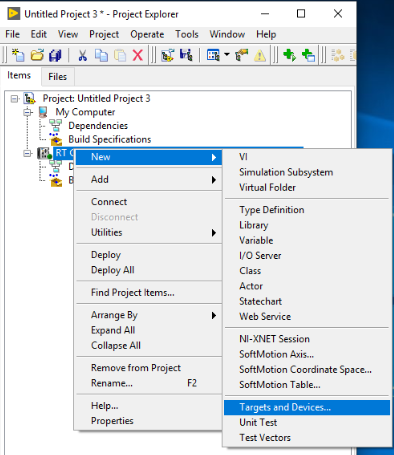
Task: Open the File menu
Action: tap(13, 34)
